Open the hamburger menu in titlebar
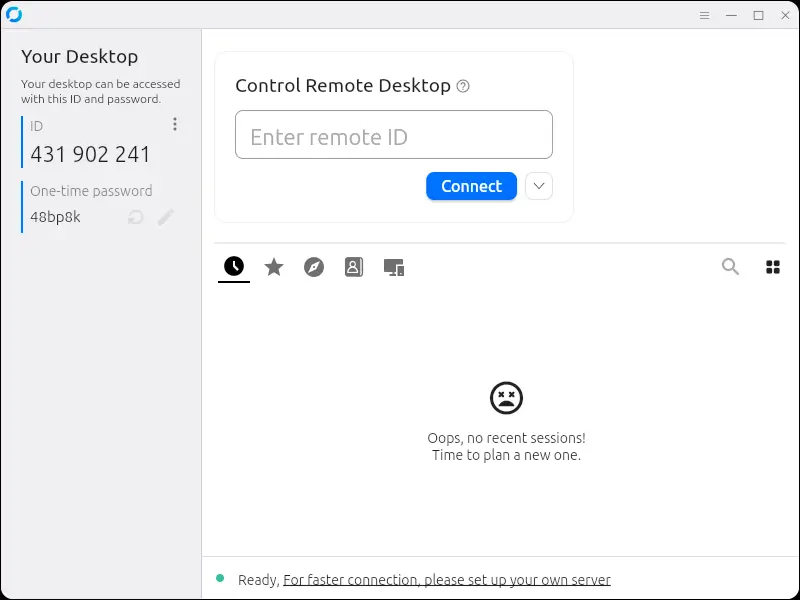Screen dimensions: 800x600 tap(704, 15)
